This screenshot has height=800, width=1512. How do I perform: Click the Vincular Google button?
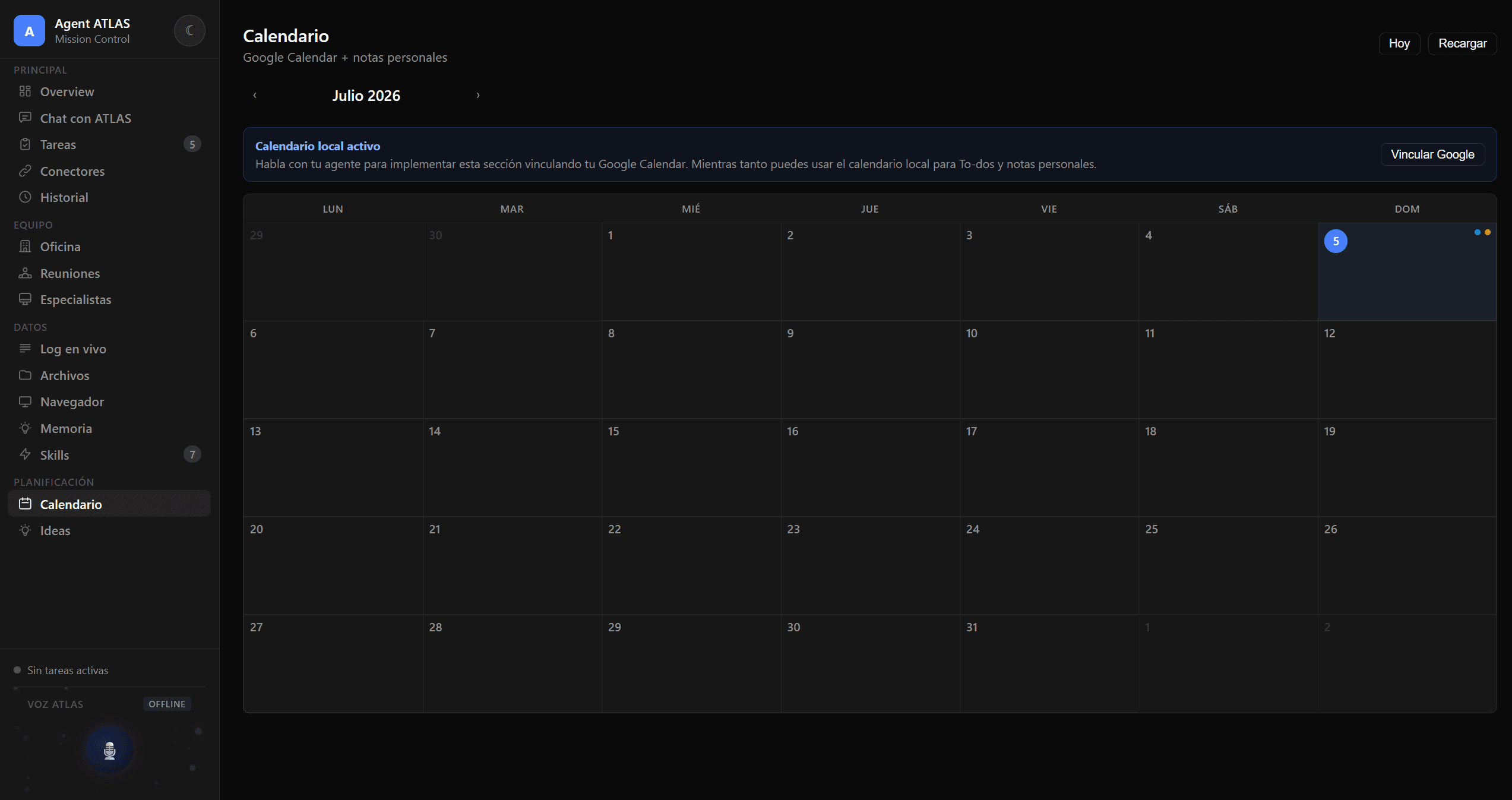(x=1432, y=154)
